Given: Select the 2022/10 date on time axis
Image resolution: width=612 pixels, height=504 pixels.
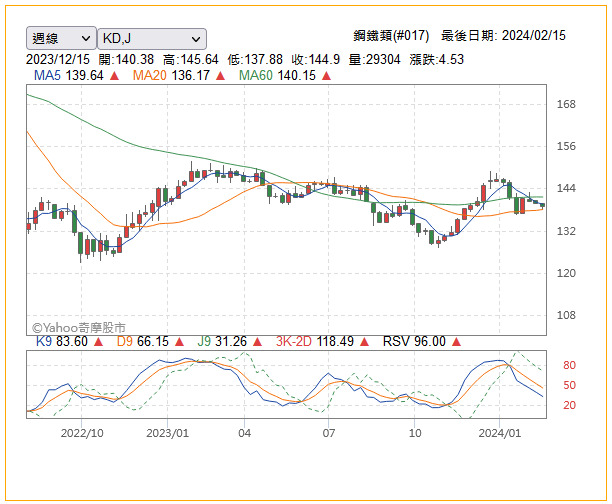Looking at the screenshot, I should 82,433.
